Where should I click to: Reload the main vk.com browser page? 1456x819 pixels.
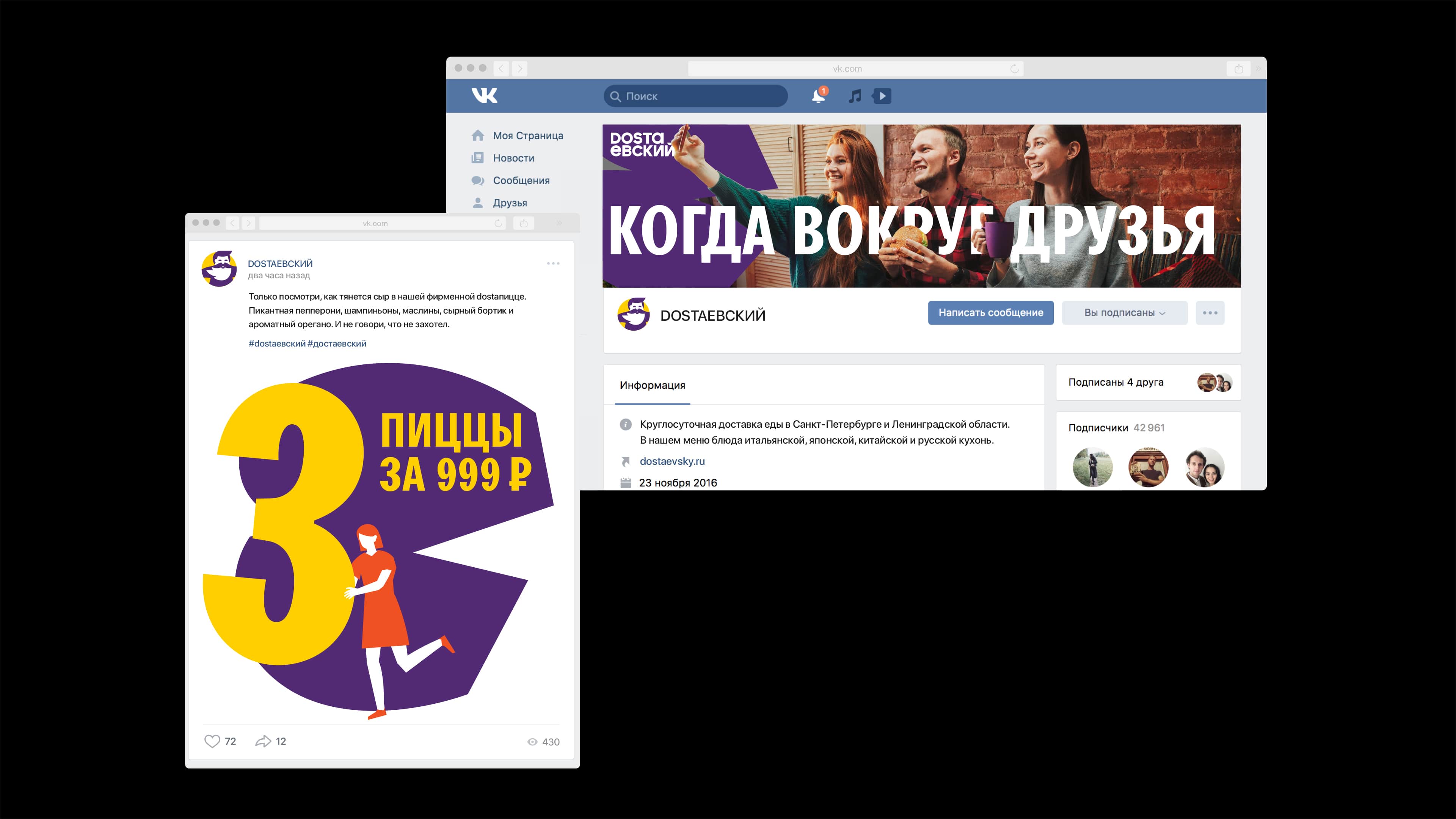(1014, 69)
